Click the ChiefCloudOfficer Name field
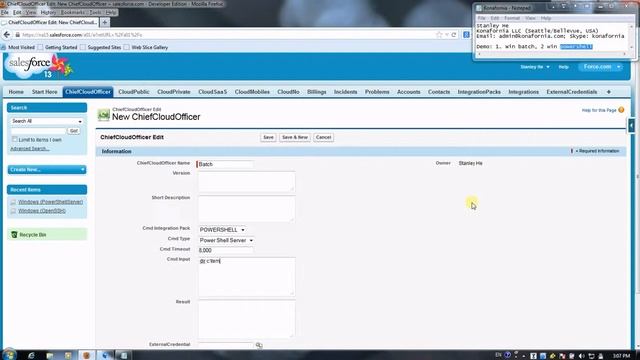The image size is (640, 360). pyautogui.click(x=225, y=164)
